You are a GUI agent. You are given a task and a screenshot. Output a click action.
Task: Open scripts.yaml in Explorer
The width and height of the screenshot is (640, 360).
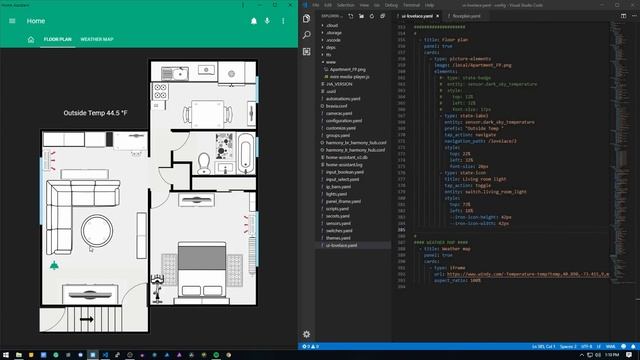coord(338,209)
